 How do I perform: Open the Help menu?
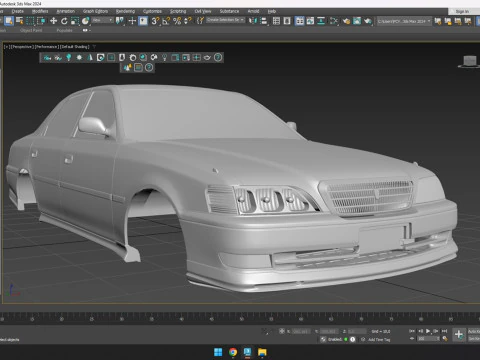(272, 11)
